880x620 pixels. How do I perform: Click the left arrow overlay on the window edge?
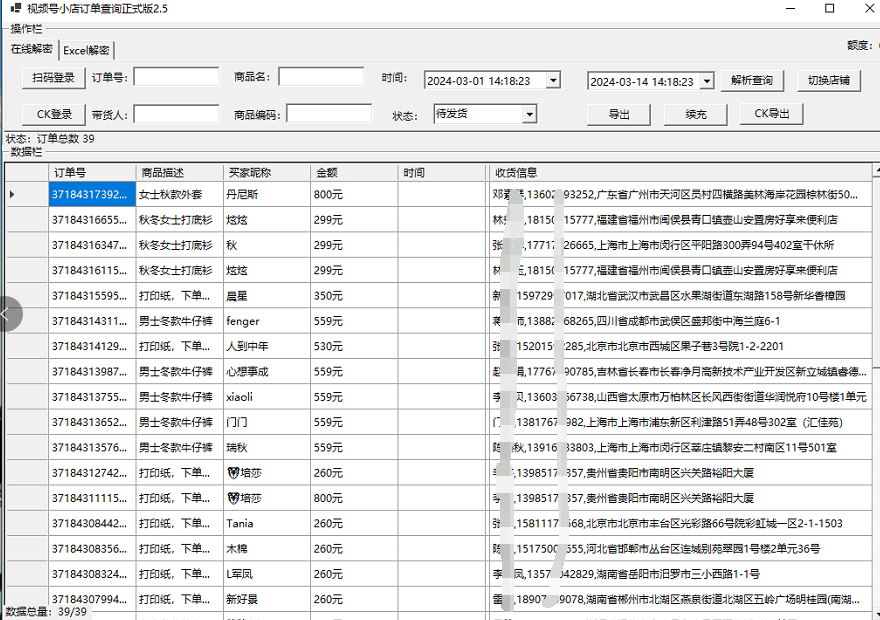pos(10,314)
